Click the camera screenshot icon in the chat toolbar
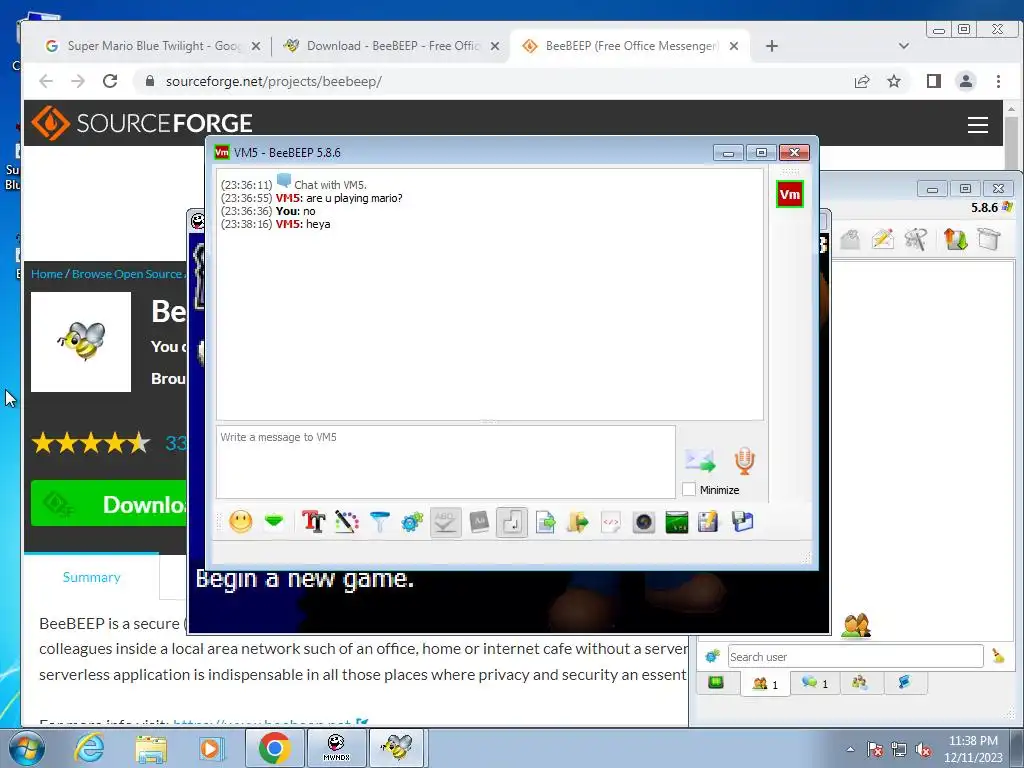Screen dimensions: 1024x768 point(644,522)
